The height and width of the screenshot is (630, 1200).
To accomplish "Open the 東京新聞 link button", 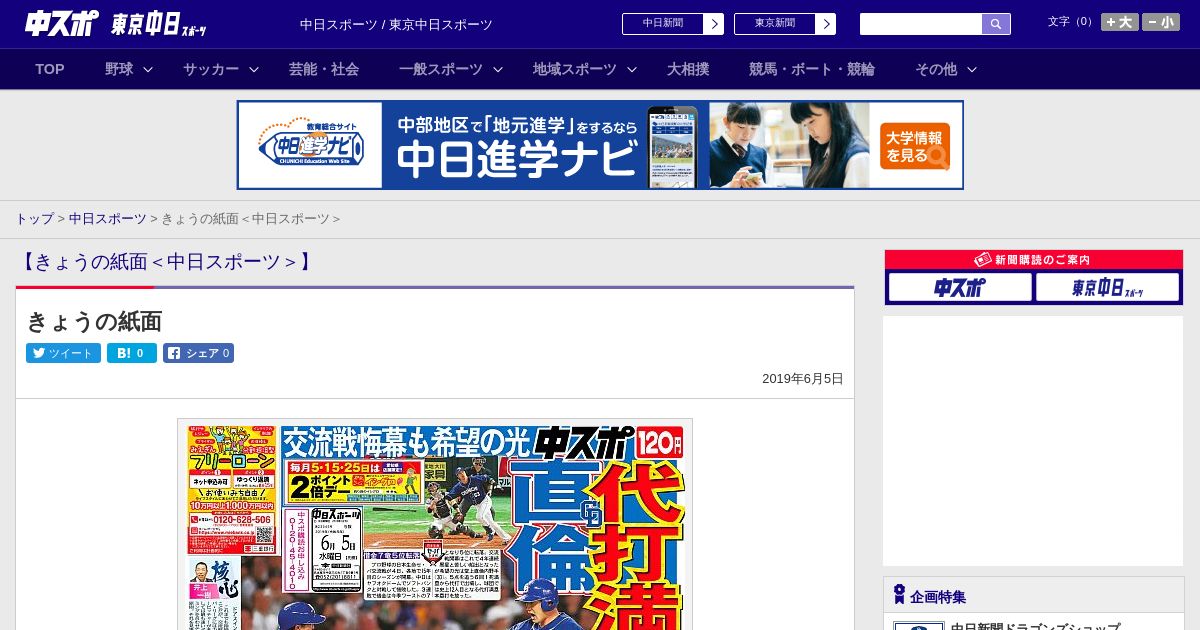I will click(x=775, y=24).
